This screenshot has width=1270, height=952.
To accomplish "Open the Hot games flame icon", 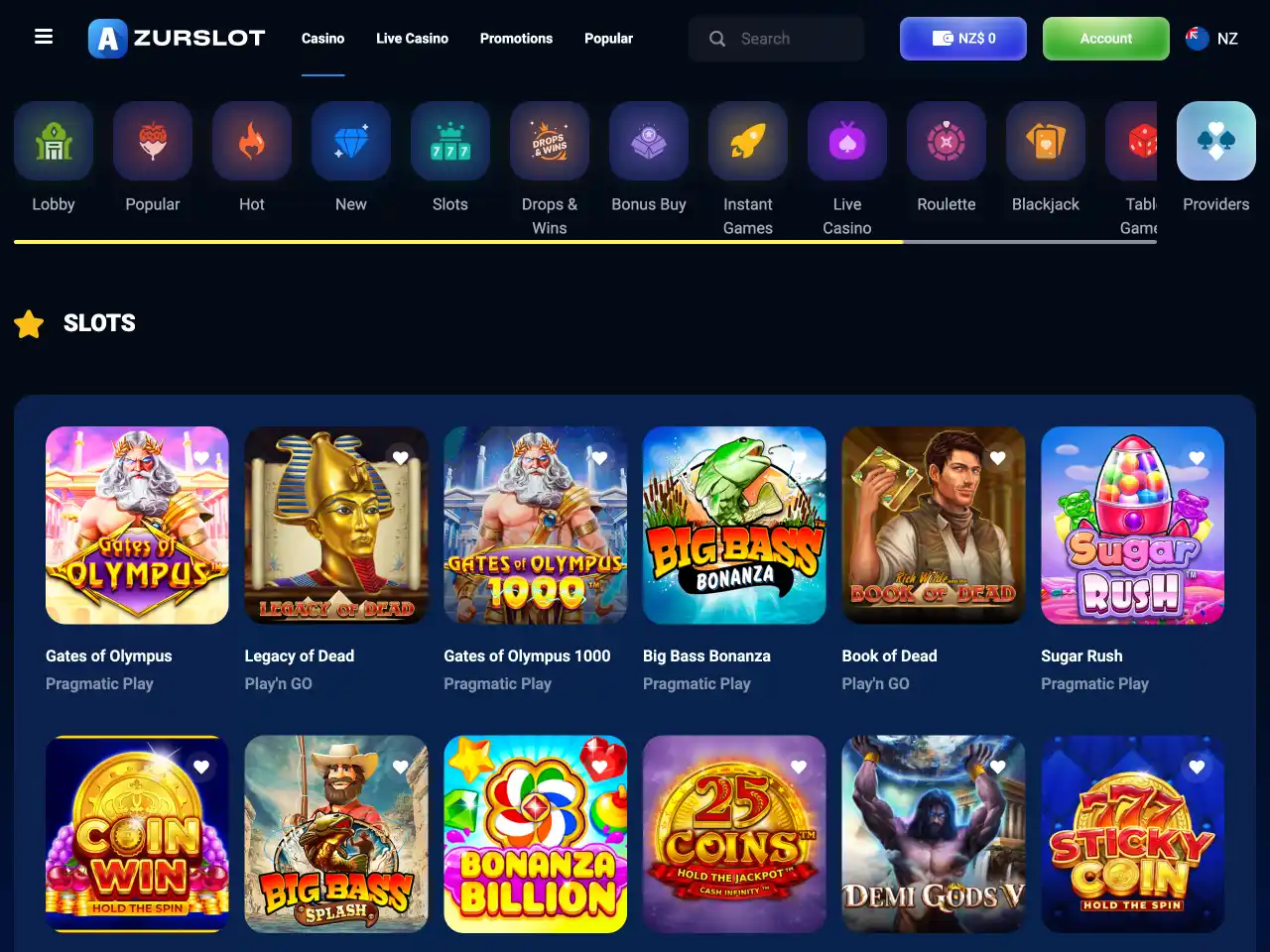I will (x=252, y=141).
